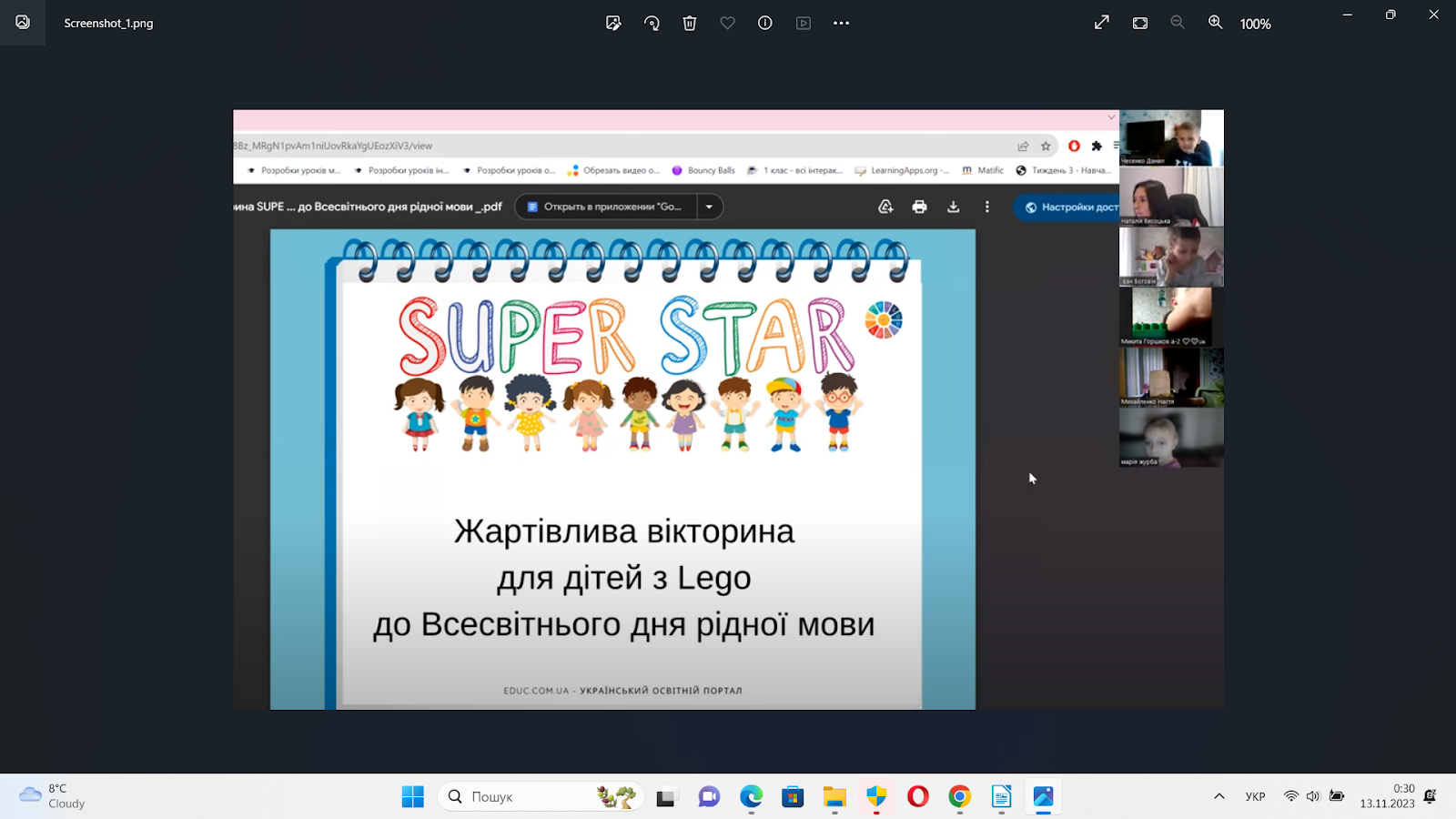Open the Edit image tool
The height and width of the screenshot is (819, 1456).
pyautogui.click(x=613, y=23)
